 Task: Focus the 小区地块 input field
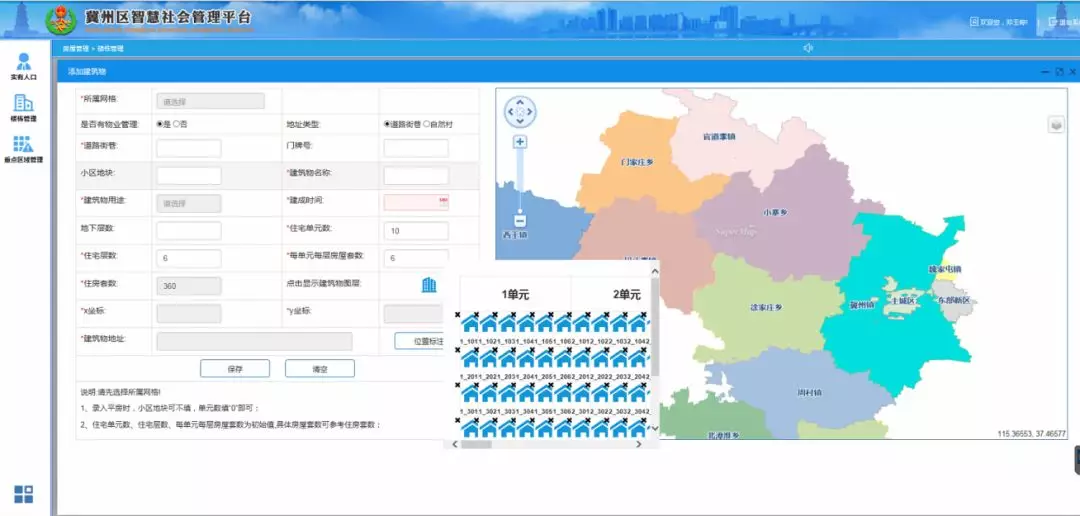(x=189, y=176)
